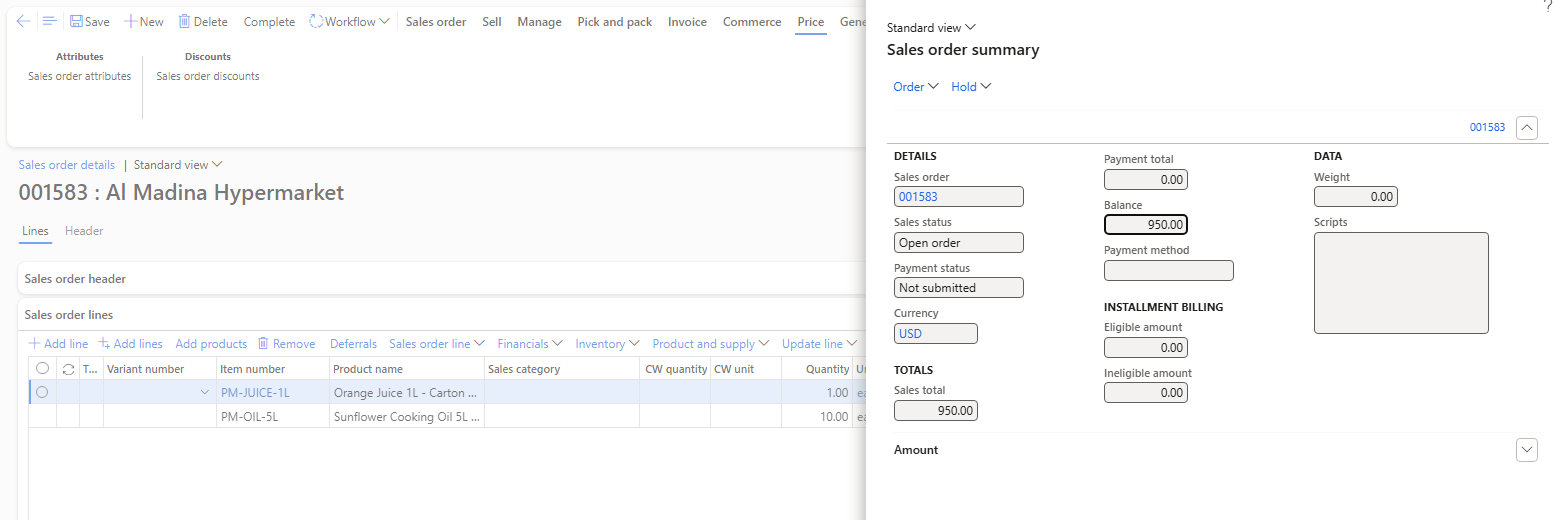This screenshot has height=520, width=1566.
Task: Click the Balance 950.00 field
Action: [x=1146, y=225]
